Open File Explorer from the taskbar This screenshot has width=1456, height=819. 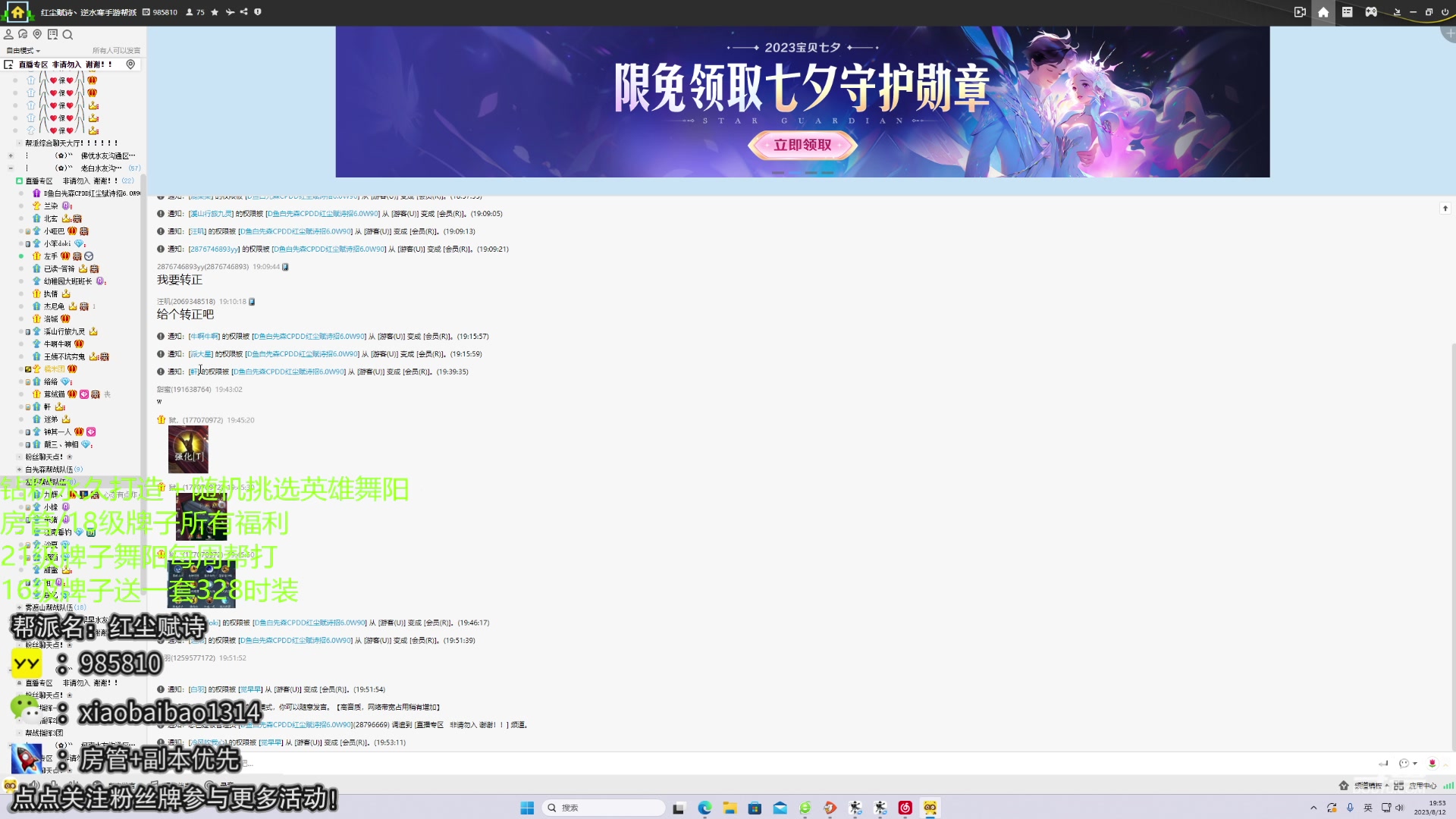[x=730, y=808]
